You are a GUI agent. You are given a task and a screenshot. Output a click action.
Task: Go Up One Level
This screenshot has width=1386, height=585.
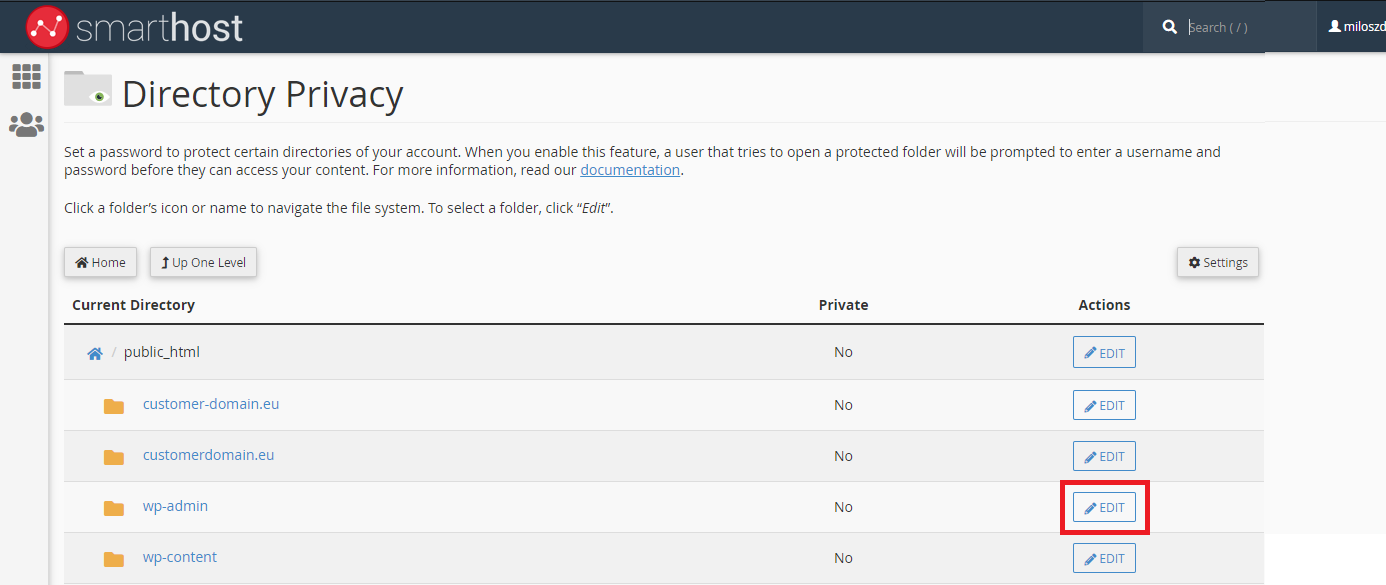[x=204, y=263]
